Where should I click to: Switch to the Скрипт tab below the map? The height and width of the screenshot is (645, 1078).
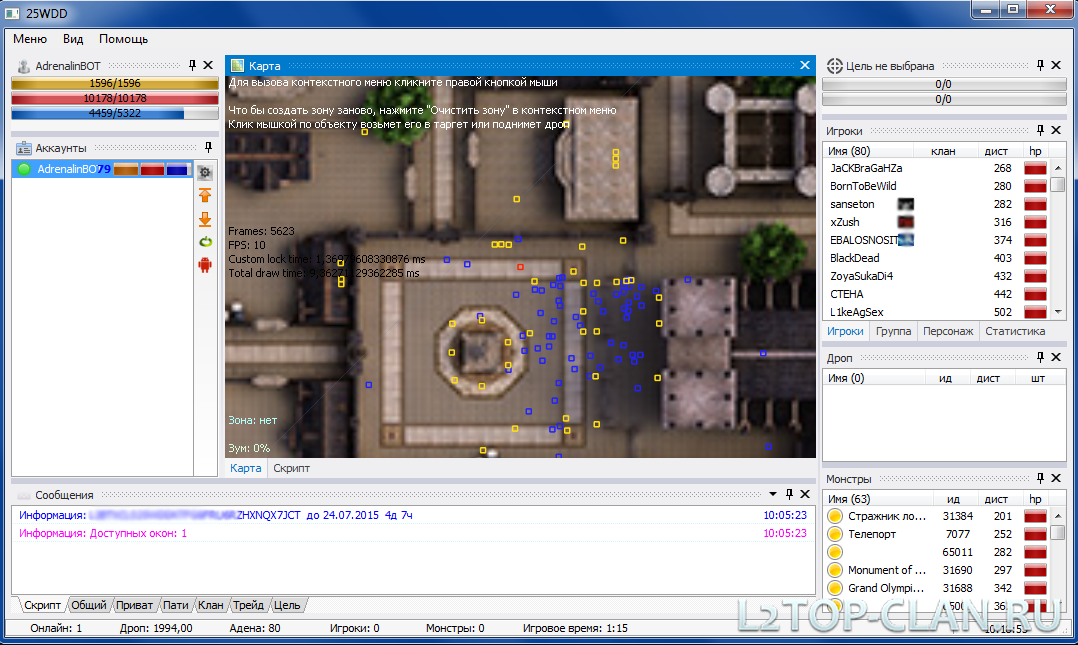point(292,468)
